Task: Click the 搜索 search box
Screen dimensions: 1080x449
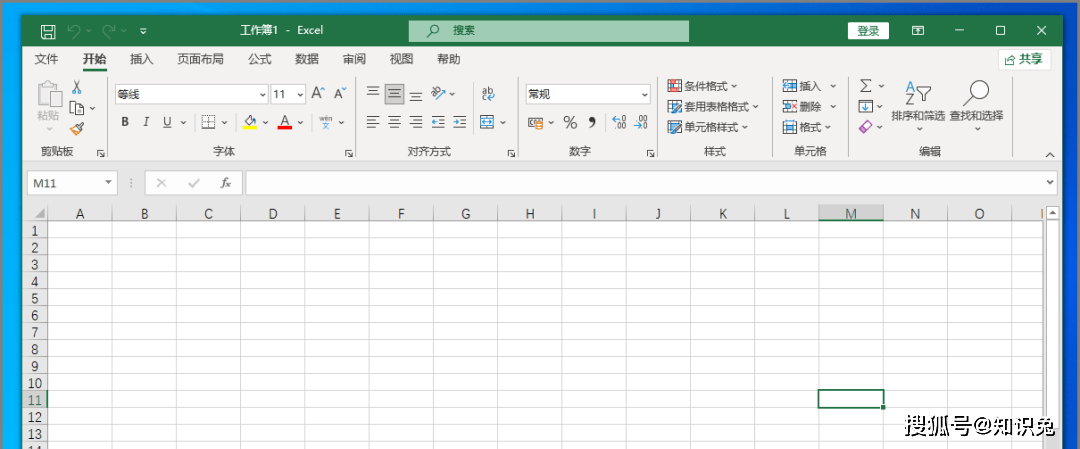Action: [549, 31]
